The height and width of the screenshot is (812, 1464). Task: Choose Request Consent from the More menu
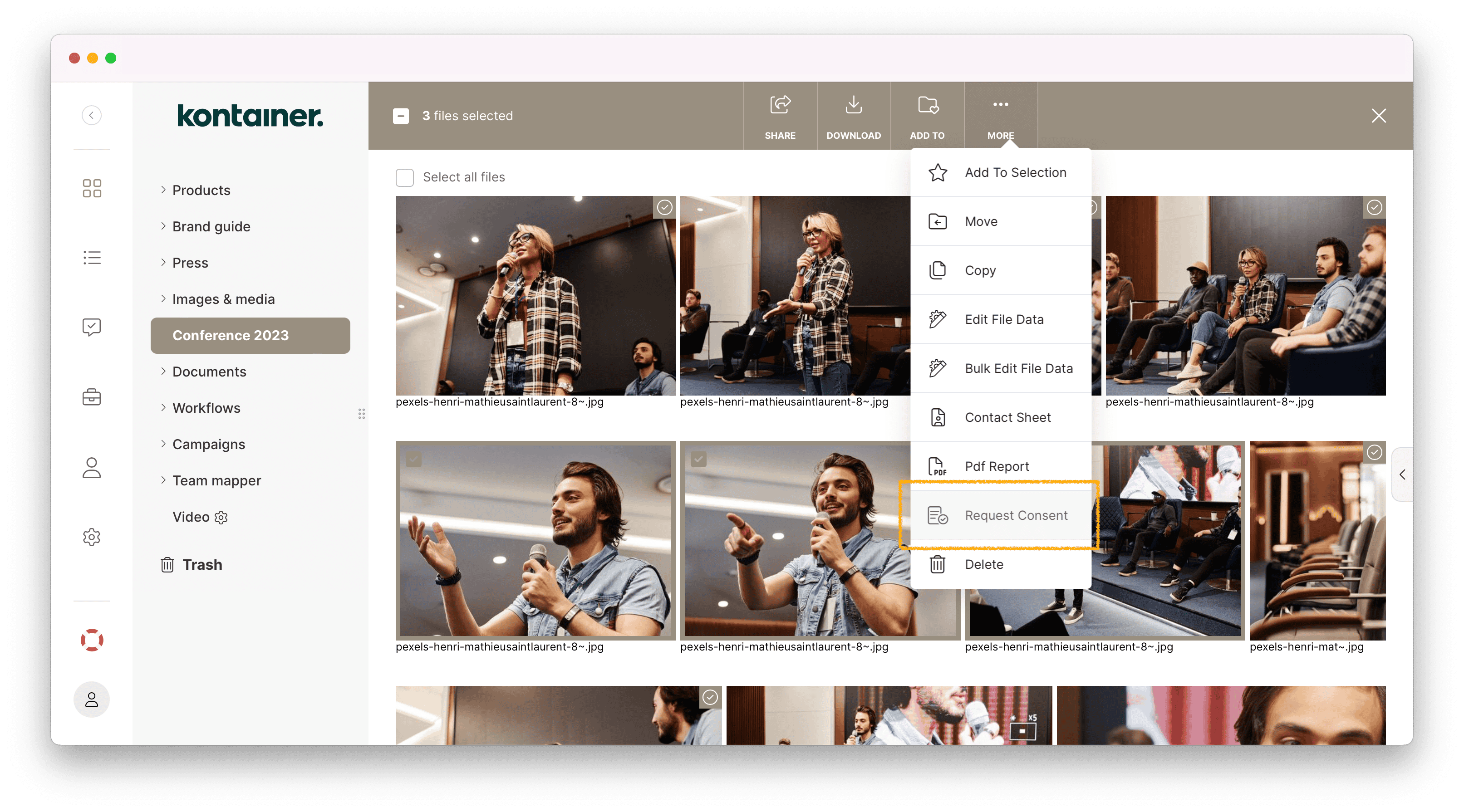click(1016, 515)
